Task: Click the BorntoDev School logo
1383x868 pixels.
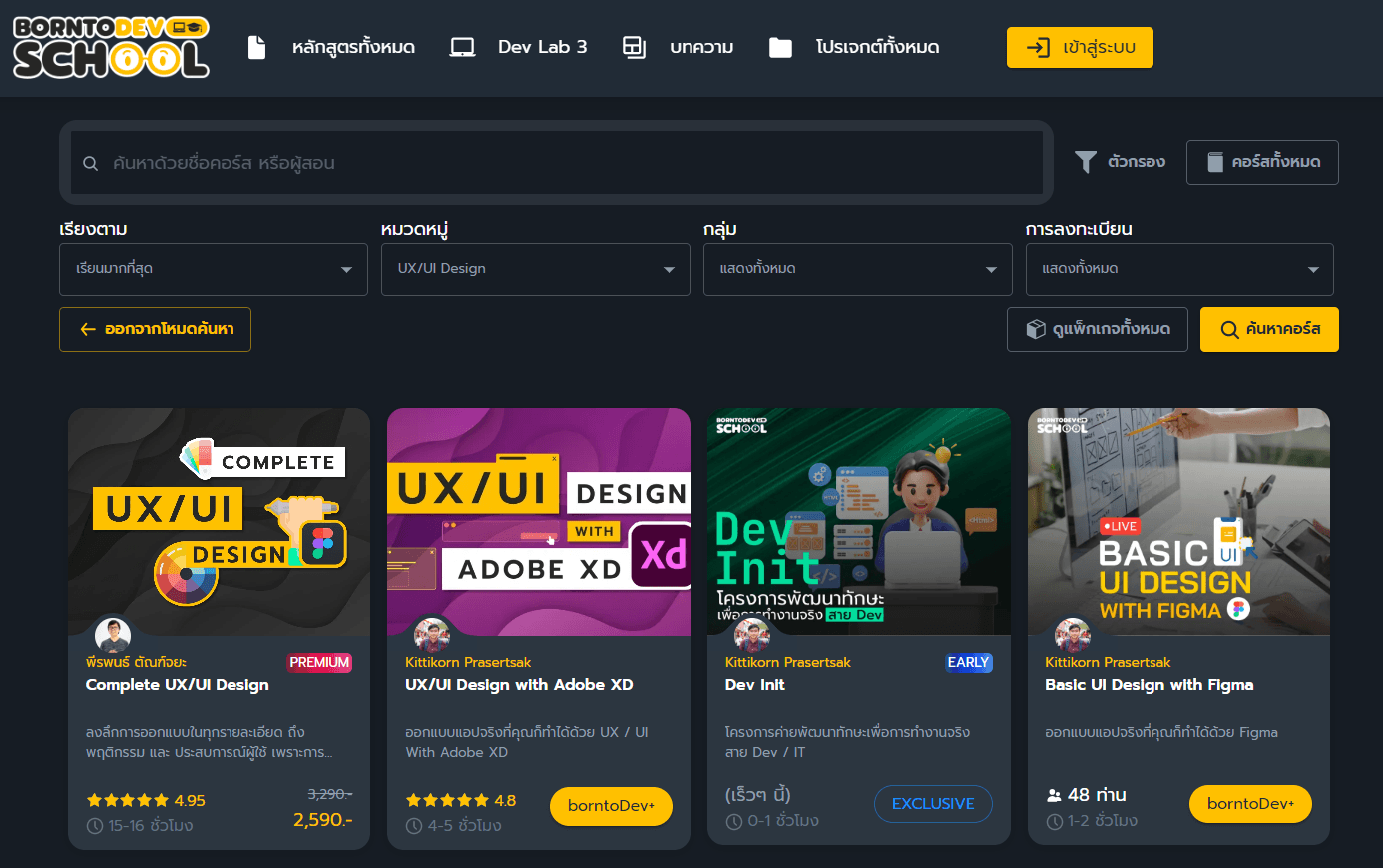Action: 110,47
